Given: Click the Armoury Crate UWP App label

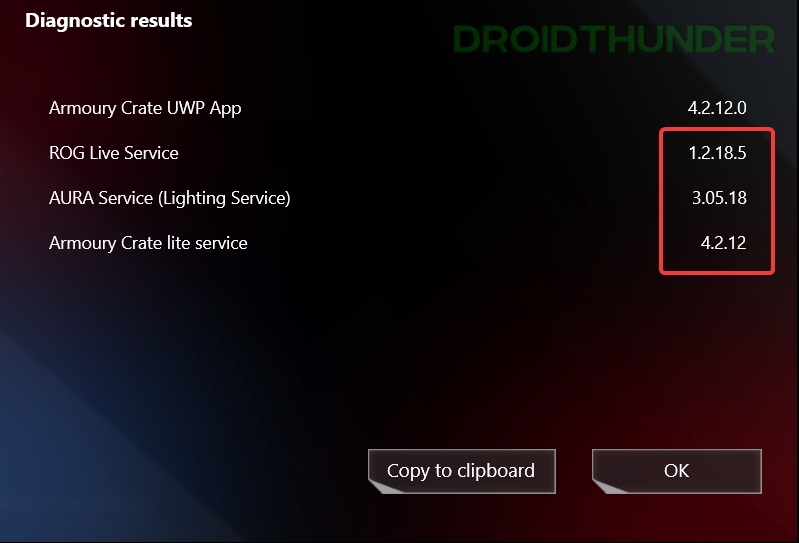Looking at the screenshot, I should (x=145, y=108).
